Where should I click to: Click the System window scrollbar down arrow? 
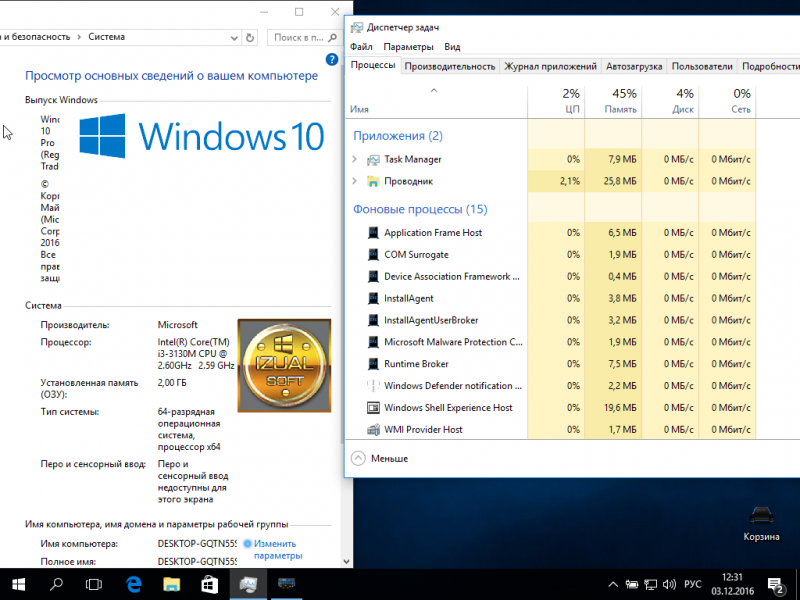pos(347,562)
